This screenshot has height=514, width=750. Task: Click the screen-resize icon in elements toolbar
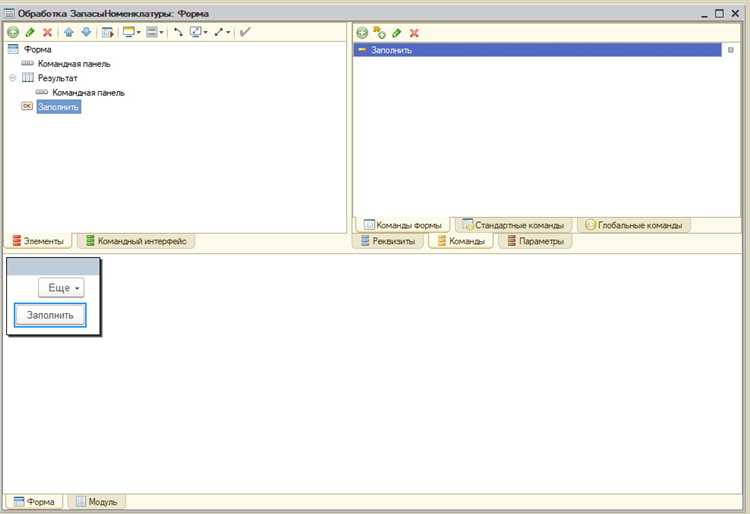point(196,32)
